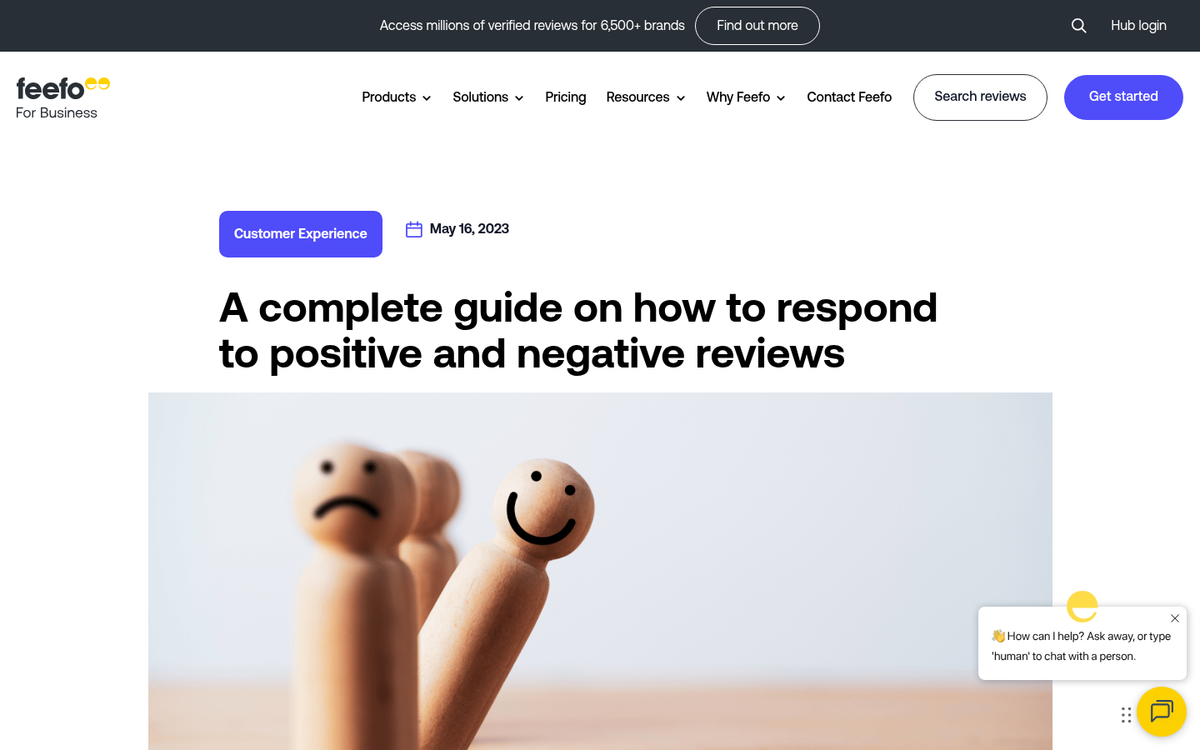Open the live chat bubble icon
Screen dimensions: 1200x750
coord(1161,712)
